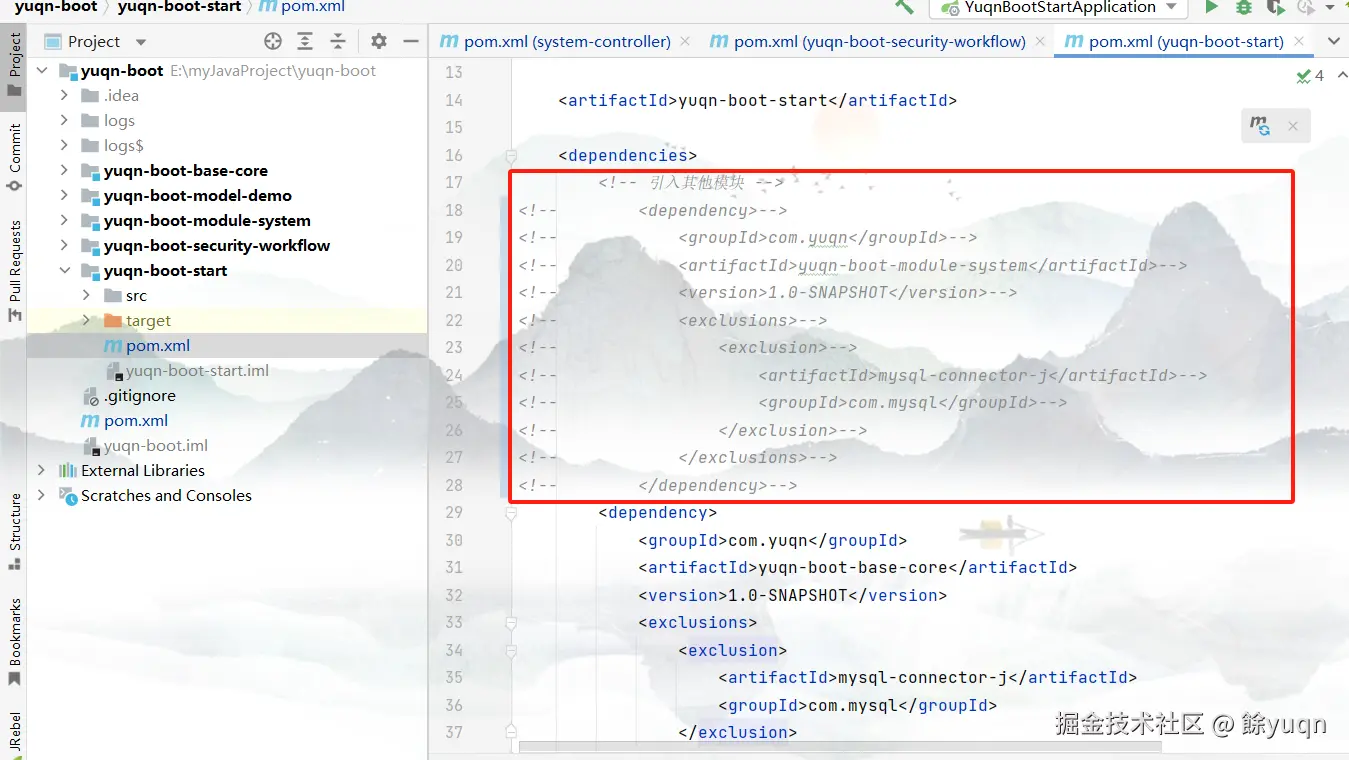The height and width of the screenshot is (760, 1349).
Task: Open the Project view dropdown arrow
Action: (140, 42)
